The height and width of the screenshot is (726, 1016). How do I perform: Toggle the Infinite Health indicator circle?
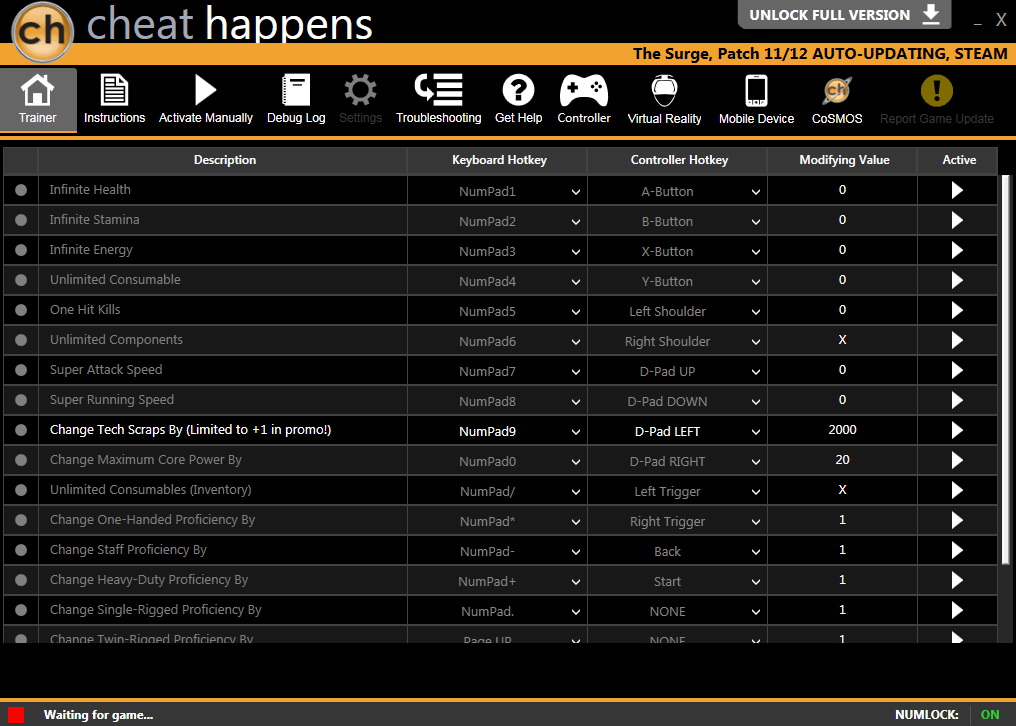coord(21,190)
